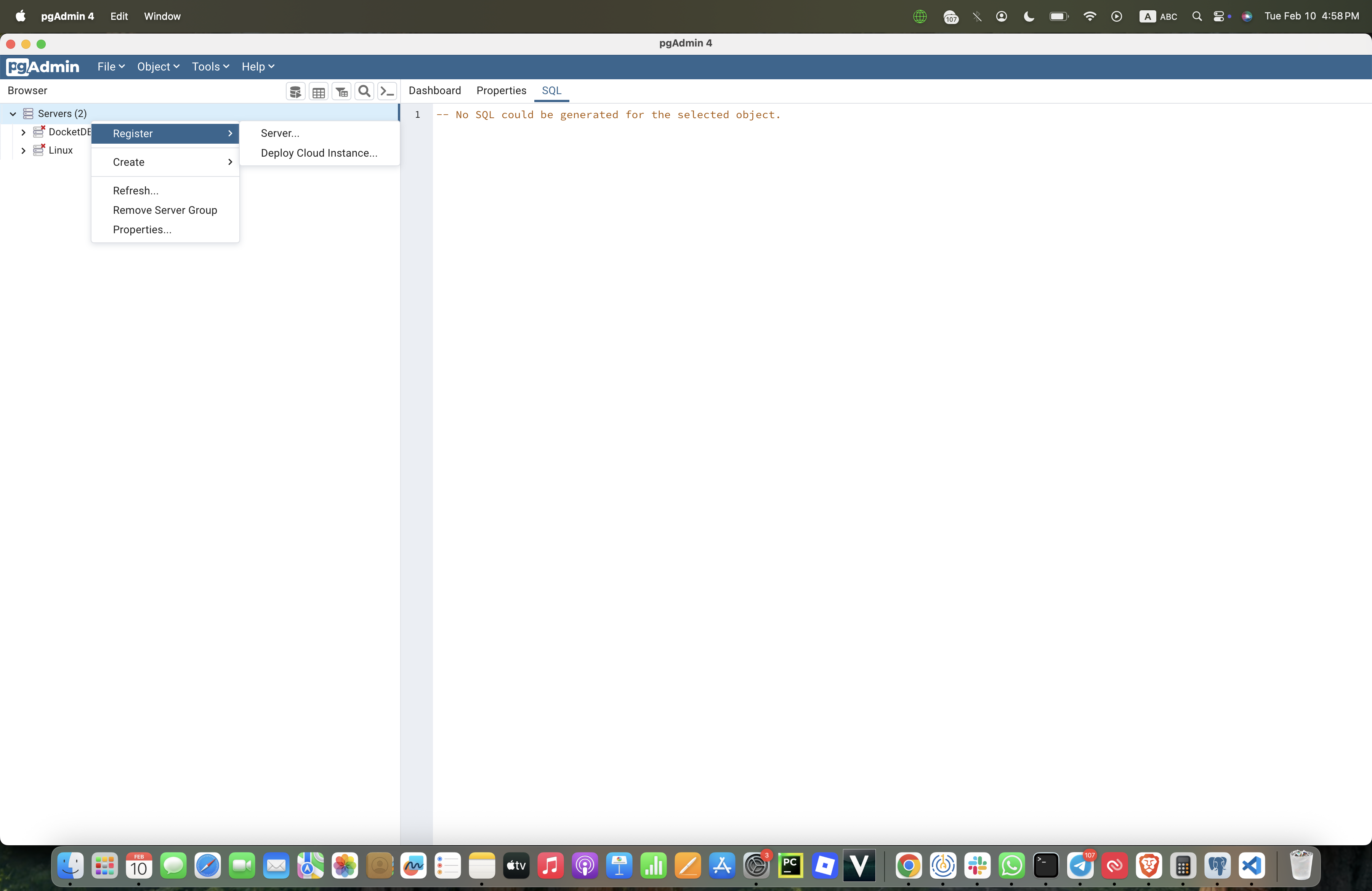Open the Filtered Rows tool
Image resolution: width=1372 pixels, height=891 pixels.
(341, 91)
